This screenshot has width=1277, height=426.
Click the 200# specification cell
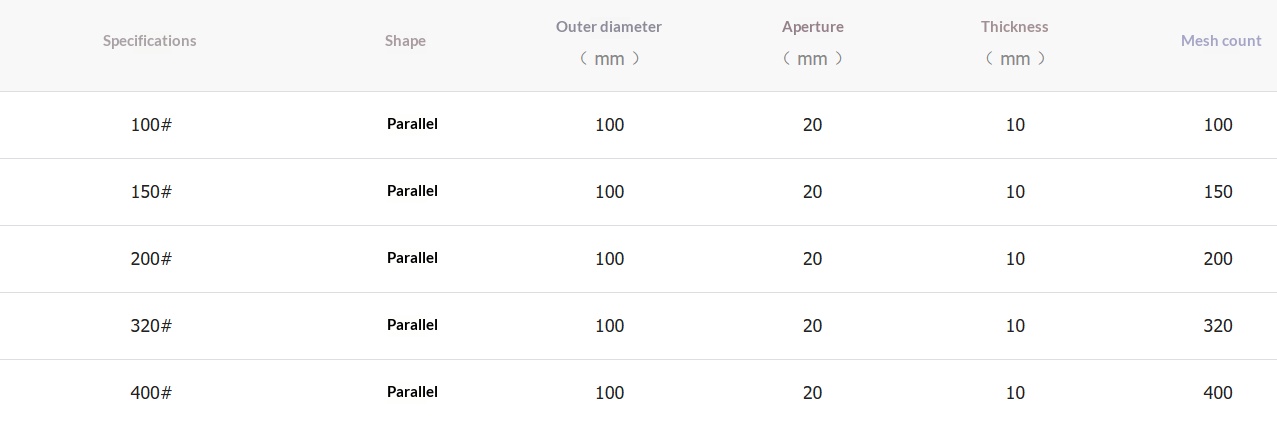click(151, 259)
